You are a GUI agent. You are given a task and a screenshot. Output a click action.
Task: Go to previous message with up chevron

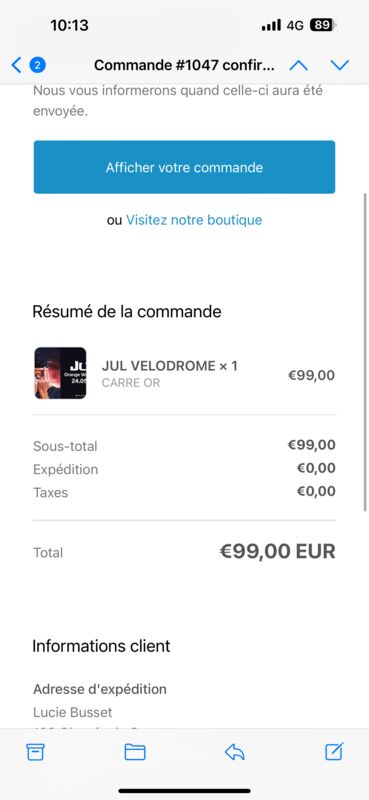(299, 65)
